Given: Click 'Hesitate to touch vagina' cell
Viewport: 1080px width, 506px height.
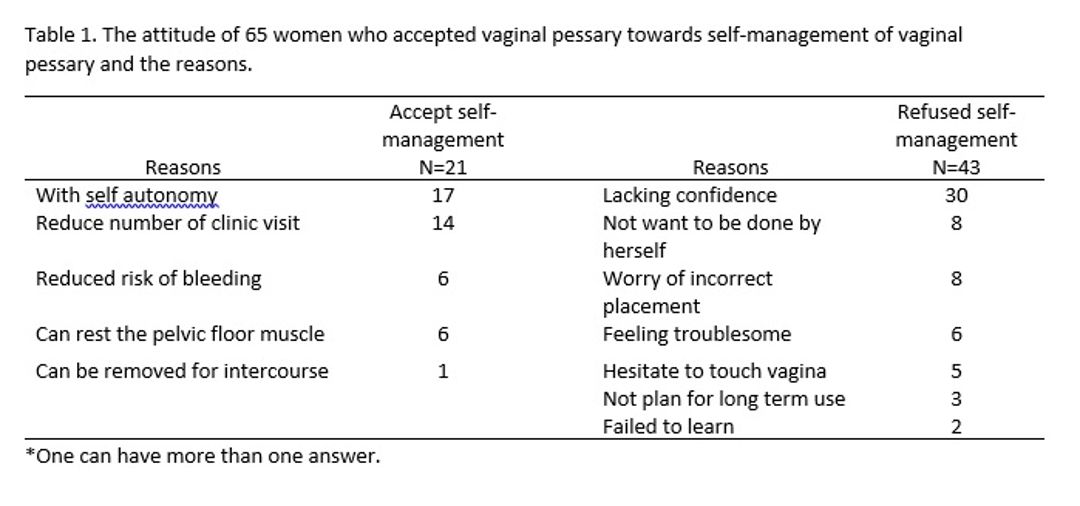Looking at the screenshot, I should [x=714, y=372].
